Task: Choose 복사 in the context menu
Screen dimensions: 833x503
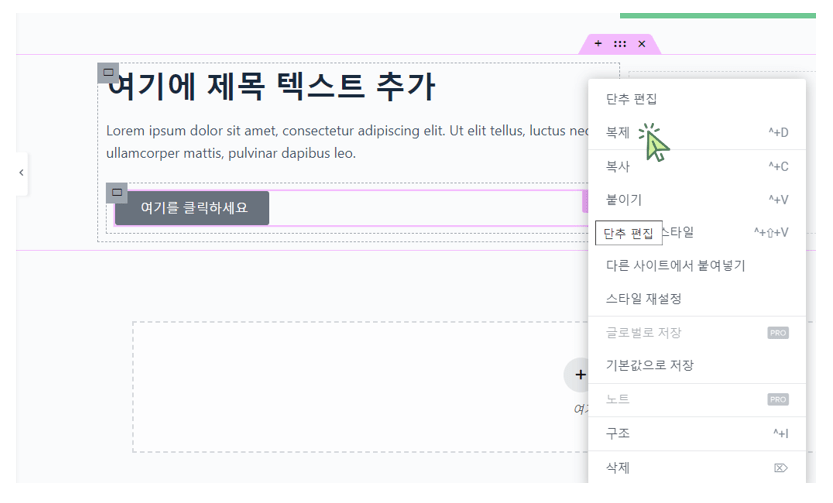Action: point(697,167)
